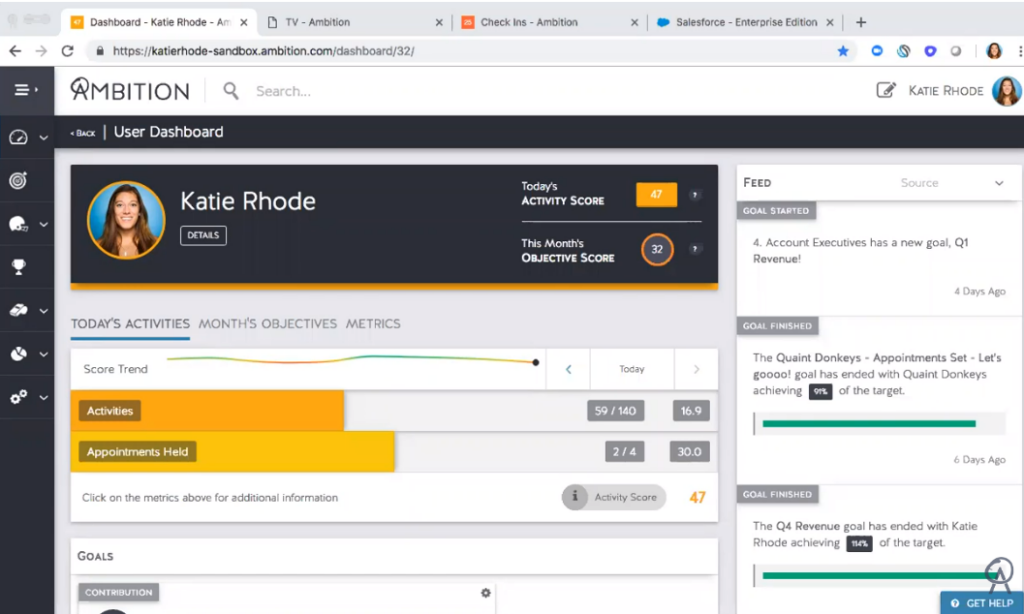The image size is (1024, 614).
Task: Click Objective Score help question mark
Action: [695, 249]
